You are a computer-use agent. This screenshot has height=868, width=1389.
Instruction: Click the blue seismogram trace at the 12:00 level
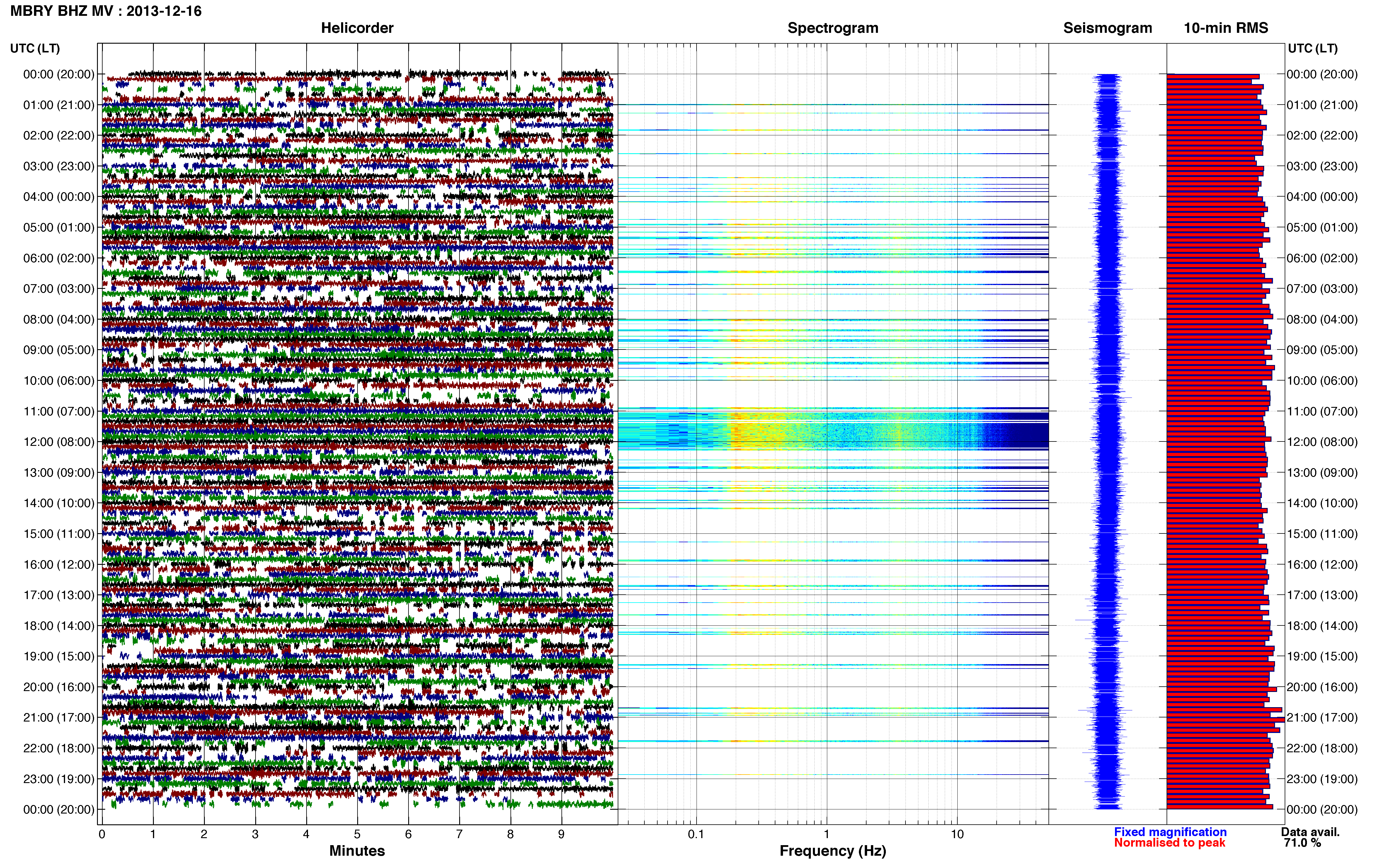(1108, 442)
